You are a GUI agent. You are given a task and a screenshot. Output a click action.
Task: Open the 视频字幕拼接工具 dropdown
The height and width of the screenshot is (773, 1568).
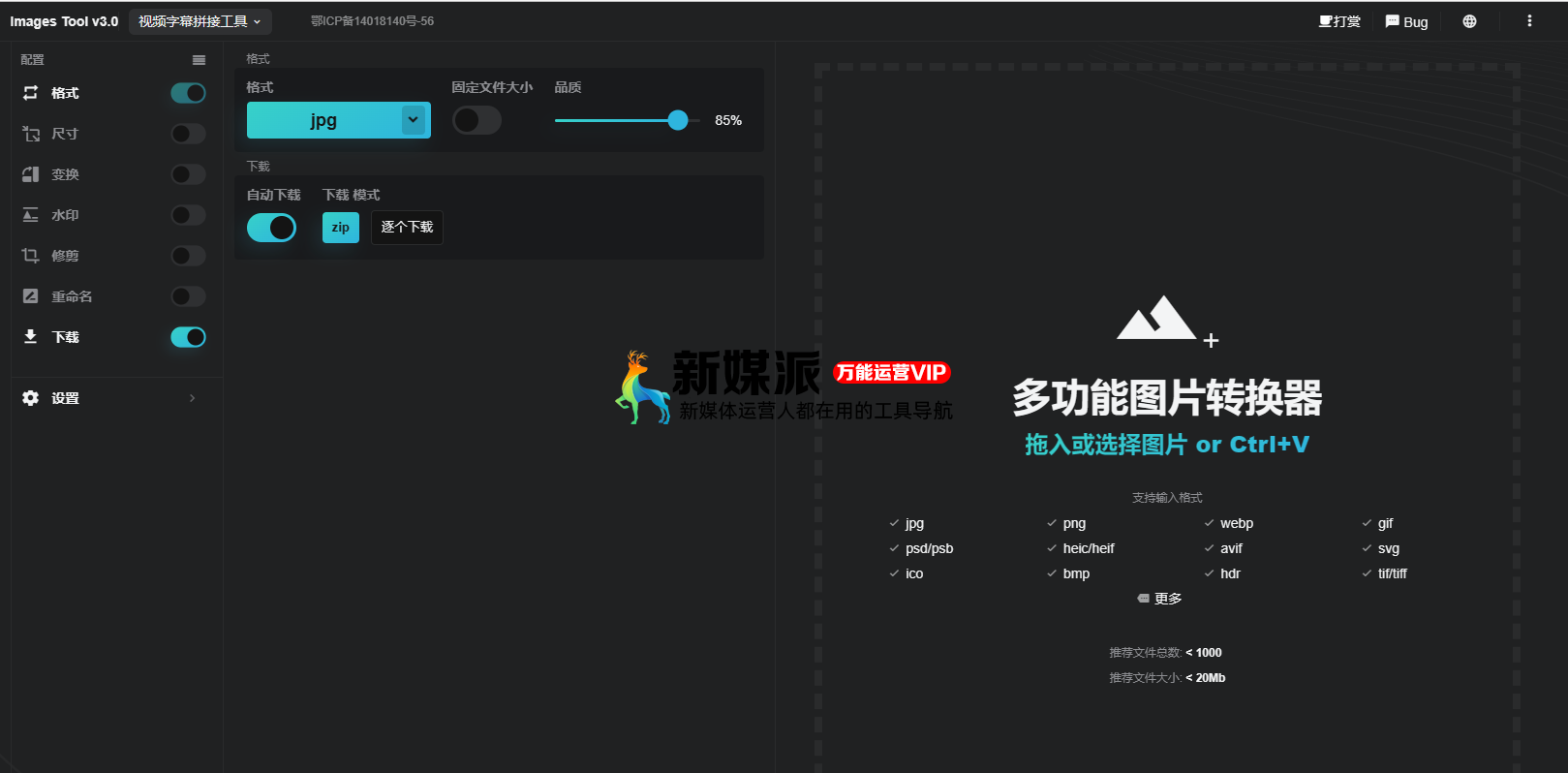click(200, 21)
